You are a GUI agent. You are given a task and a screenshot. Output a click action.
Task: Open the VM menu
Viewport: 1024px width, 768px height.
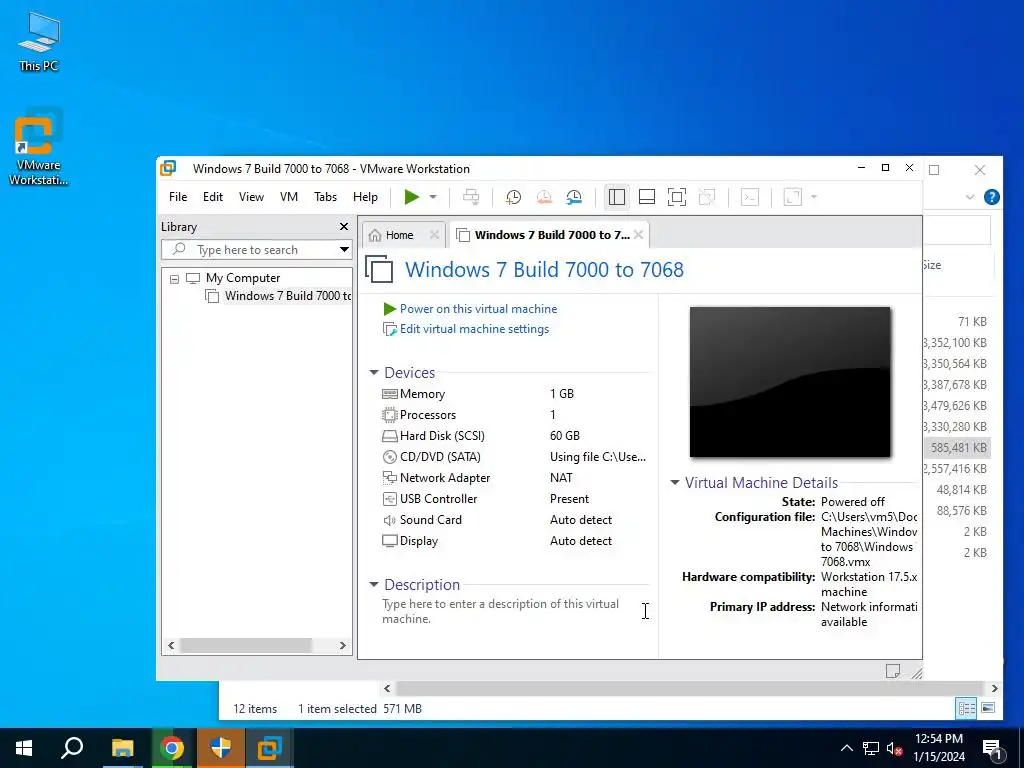(x=289, y=197)
